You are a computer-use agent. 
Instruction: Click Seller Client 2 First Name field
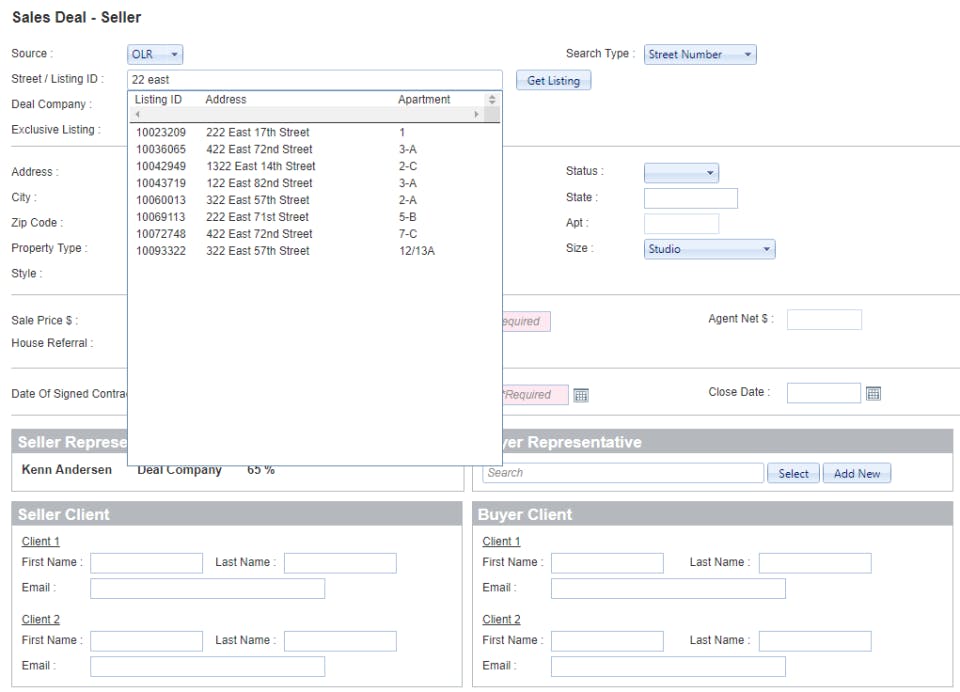(x=146, y=641)
